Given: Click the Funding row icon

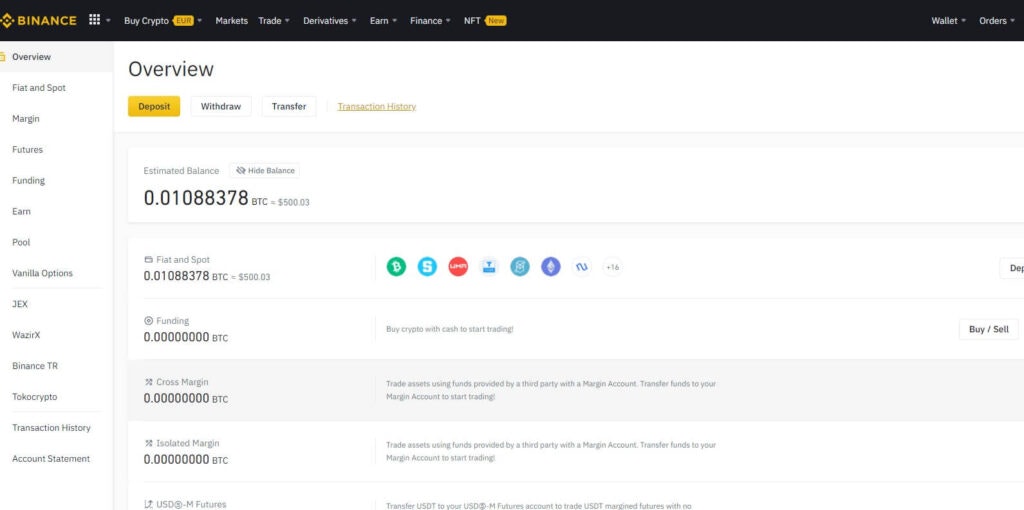Looking at the screenshot, I should pyautogui.click(x=148, y=321).
